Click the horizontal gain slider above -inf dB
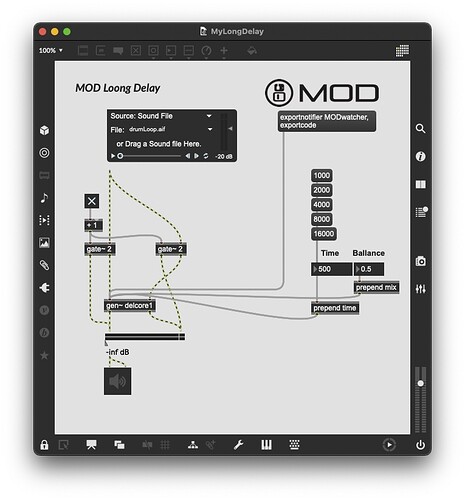Screen dimensions: 464x500 (145, 337)
